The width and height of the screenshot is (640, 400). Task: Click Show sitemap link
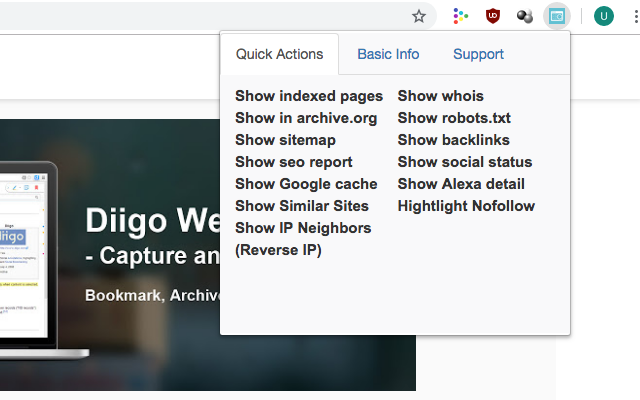[x=285, y=140]
